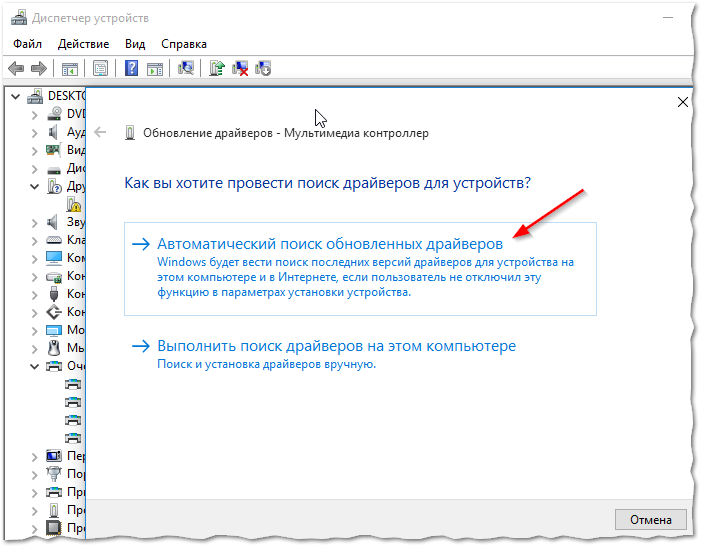Click the back arrow in Device Manager toolbar
The image size is (702, 547).
[x=16, y=68]
